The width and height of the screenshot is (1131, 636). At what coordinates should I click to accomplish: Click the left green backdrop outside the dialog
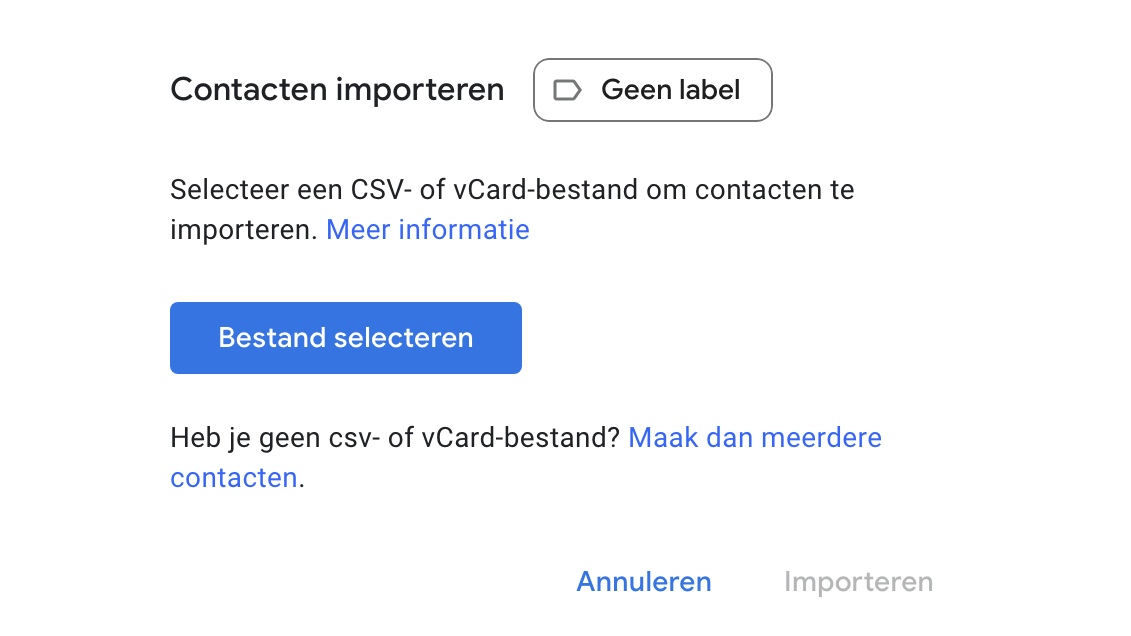[65, 318]
